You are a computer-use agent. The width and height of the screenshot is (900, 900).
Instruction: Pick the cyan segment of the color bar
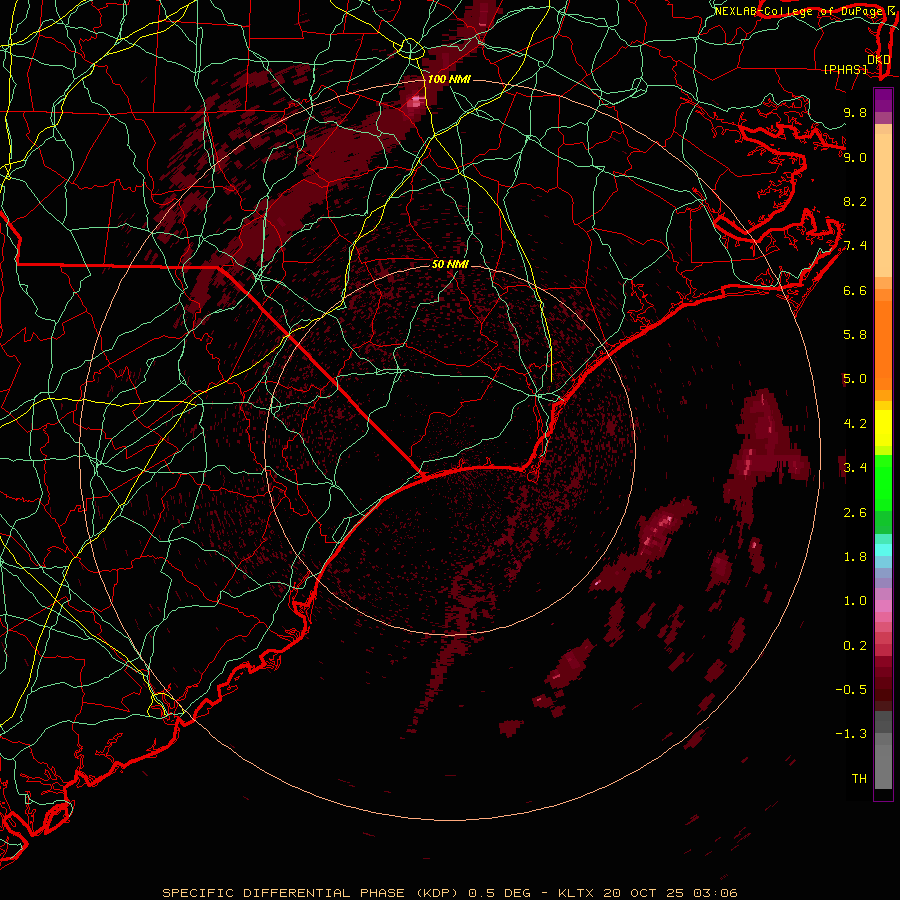[x=883, y=550]
